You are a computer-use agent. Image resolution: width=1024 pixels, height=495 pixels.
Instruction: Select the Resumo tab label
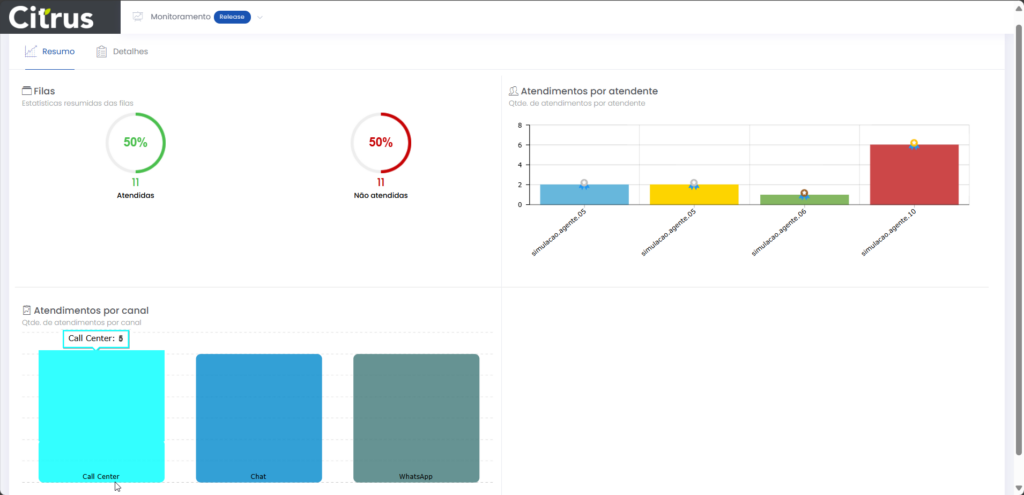point(58,51)
